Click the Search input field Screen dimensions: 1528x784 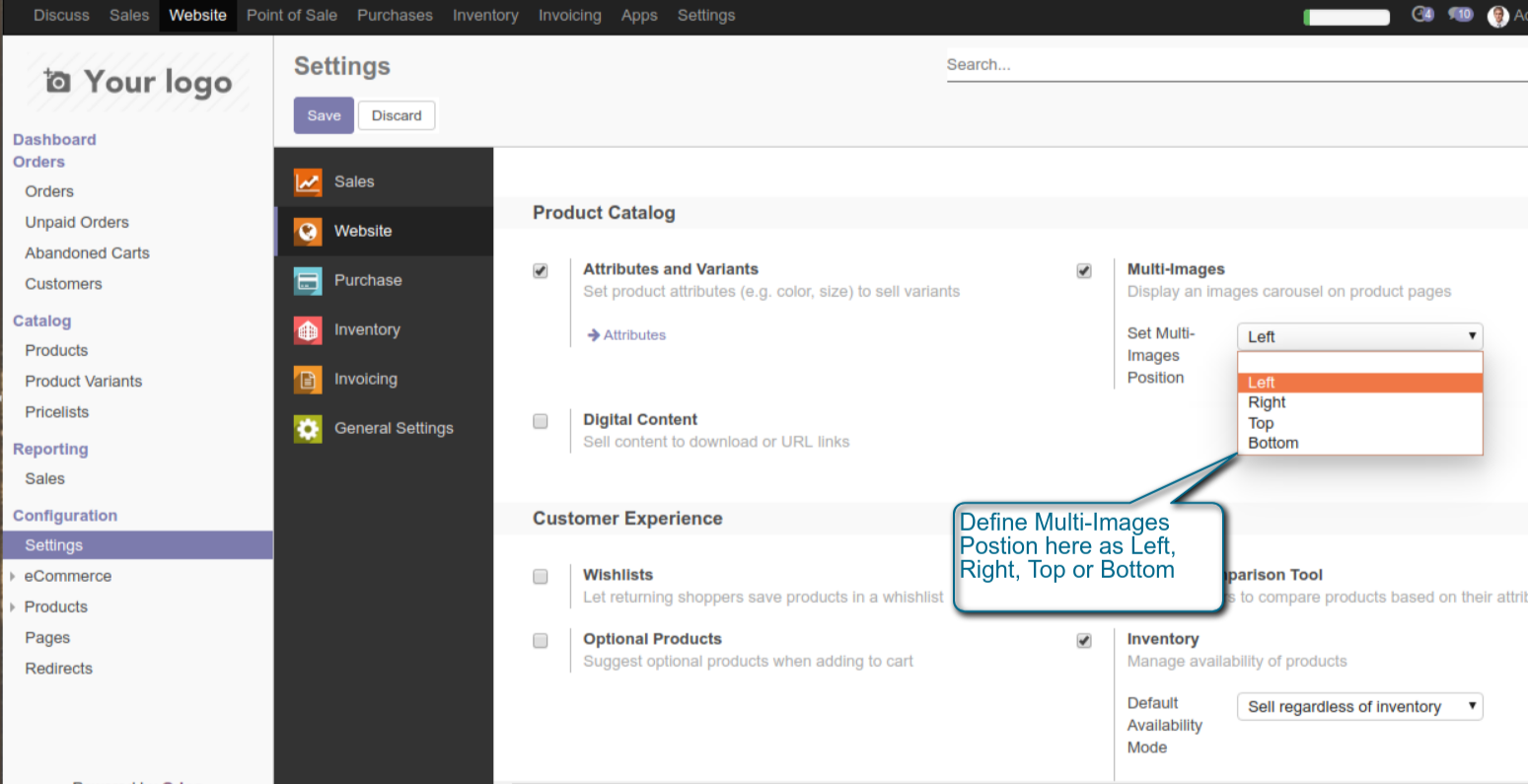1237,65
